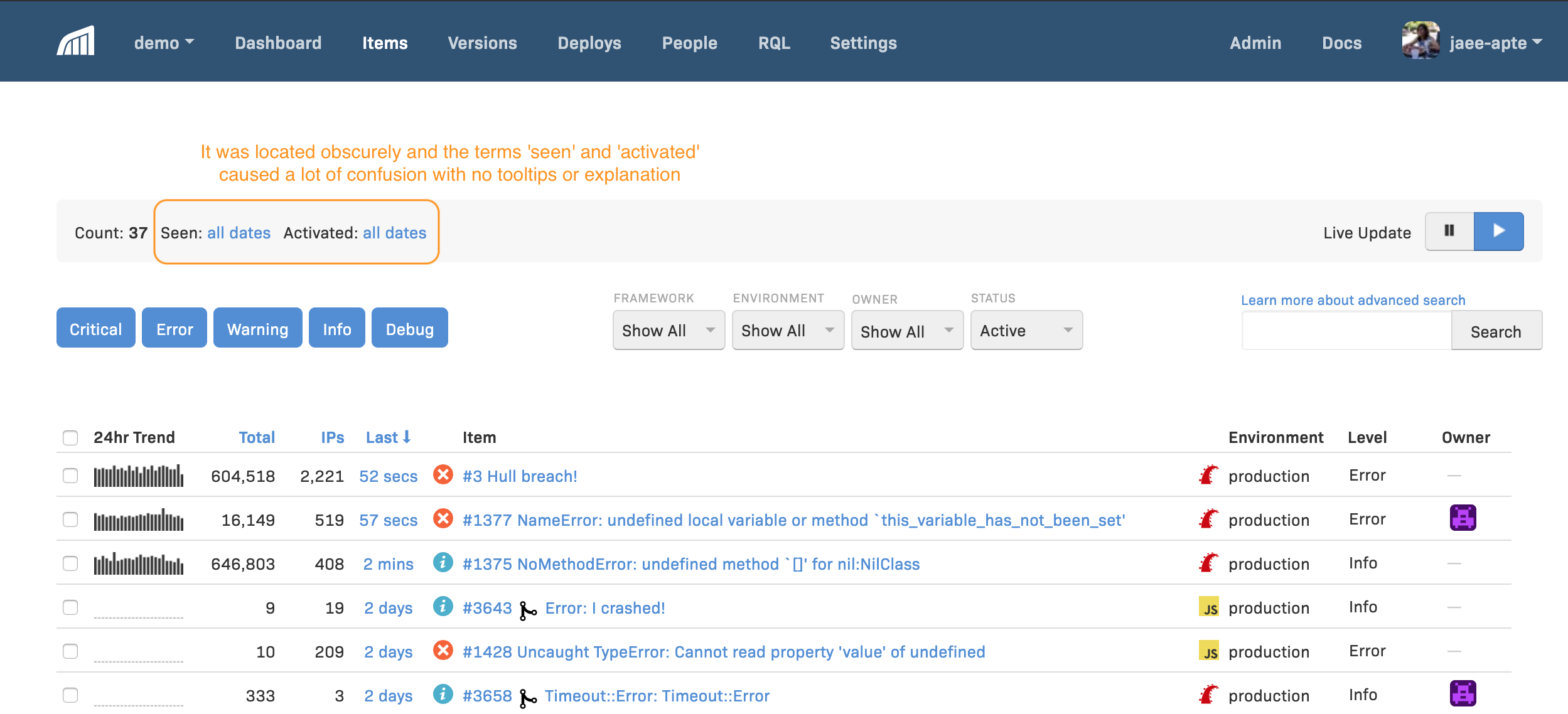Open the Framework Show All dropdown
This screenshot has width=1568, height=714.
point(669,330)
